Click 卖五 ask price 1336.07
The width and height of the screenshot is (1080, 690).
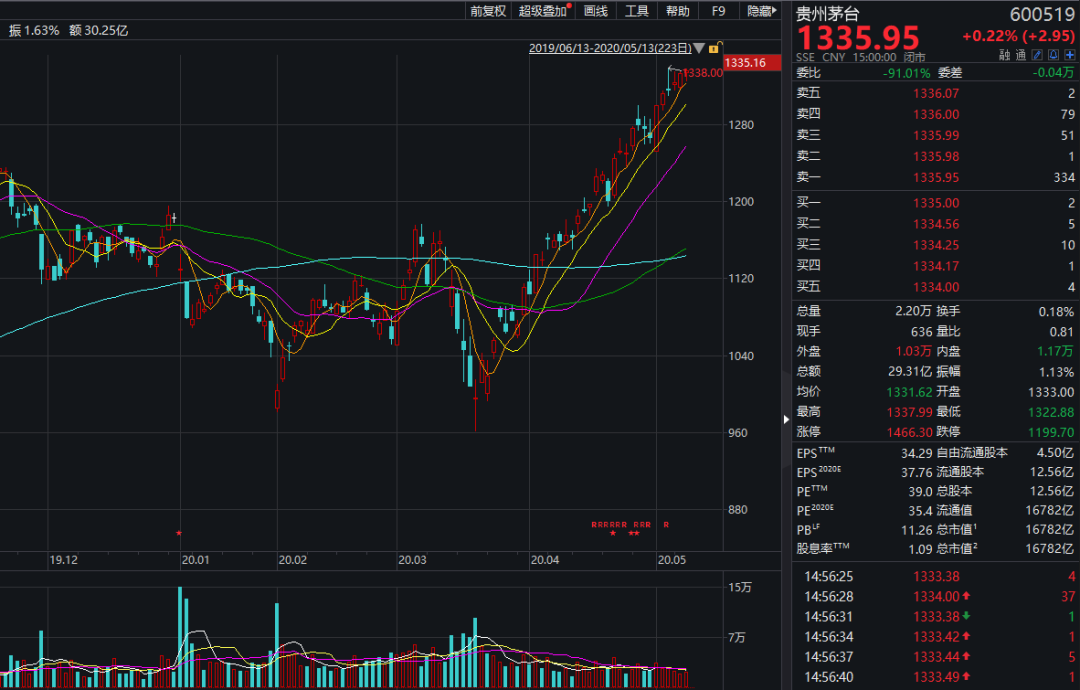pos(936,93)
